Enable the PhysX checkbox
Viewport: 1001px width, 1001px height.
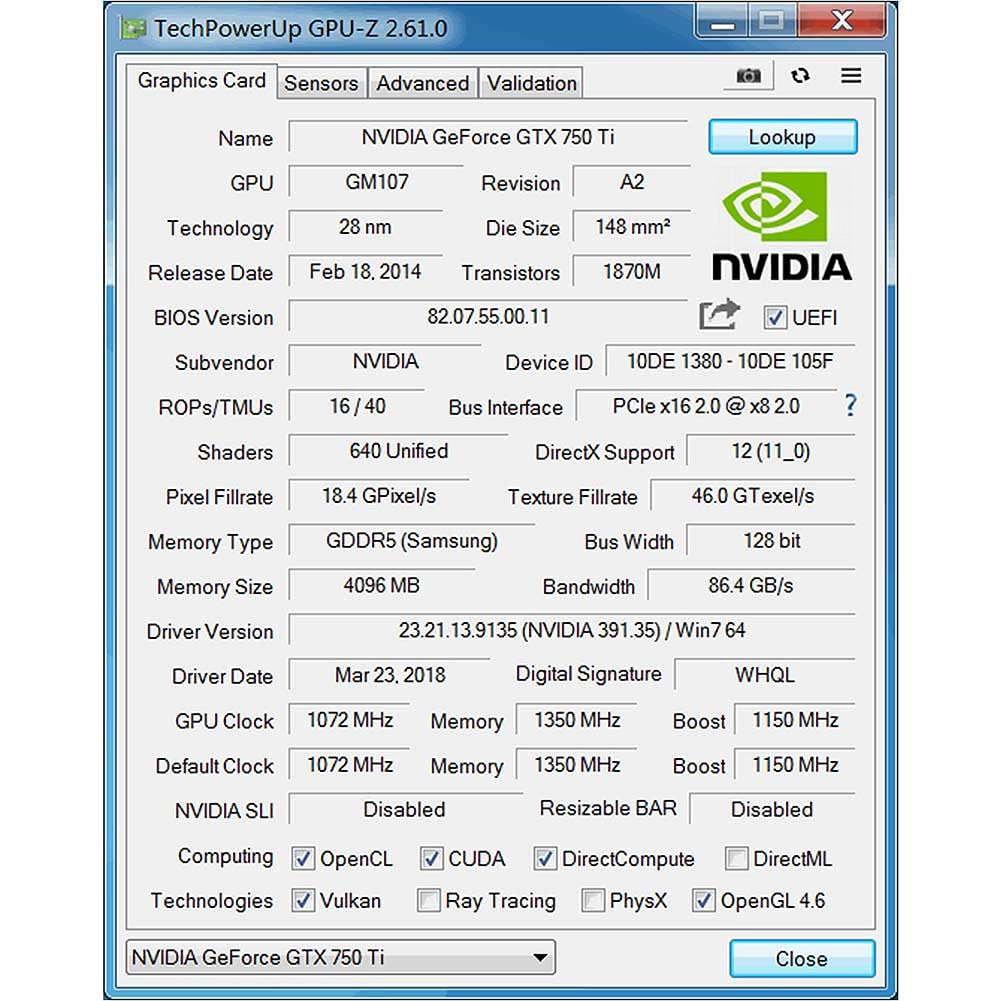pyautogui.click(x=592, y=901)
